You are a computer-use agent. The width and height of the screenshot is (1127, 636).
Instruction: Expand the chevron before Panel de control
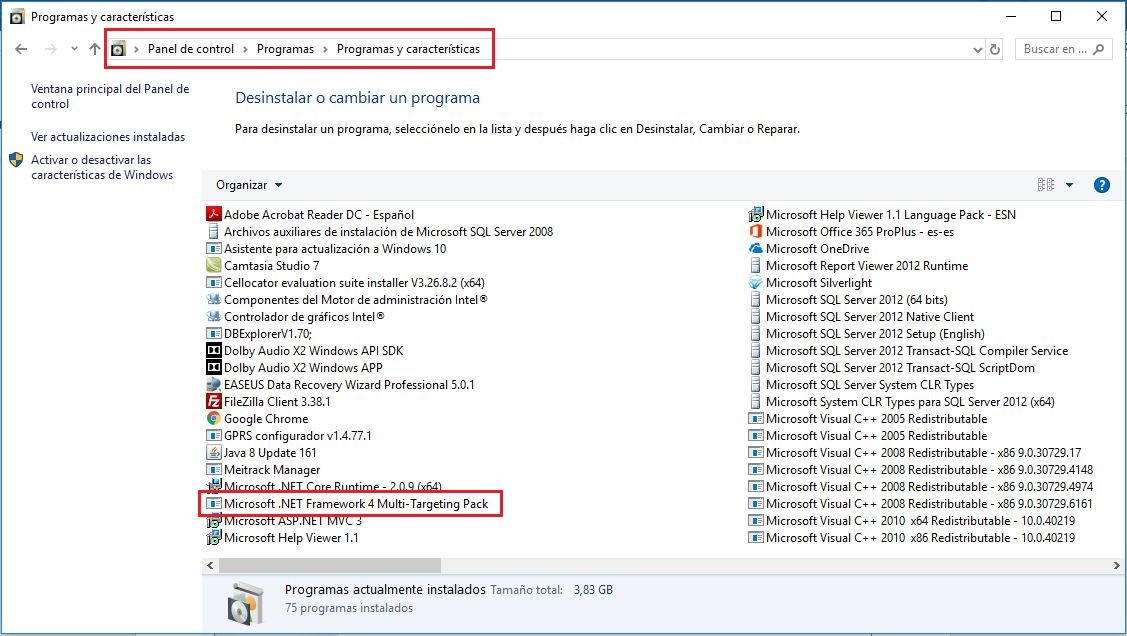[136, 49]
